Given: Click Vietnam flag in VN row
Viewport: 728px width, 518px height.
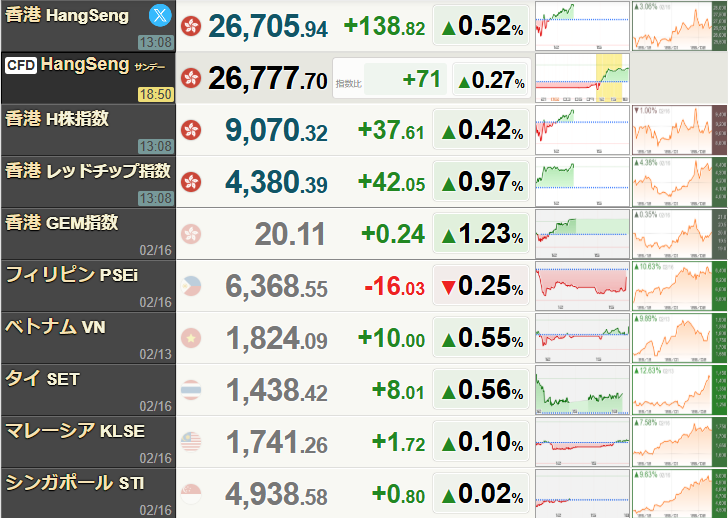Looking at the screenshot, I should (x=191, y=338).
